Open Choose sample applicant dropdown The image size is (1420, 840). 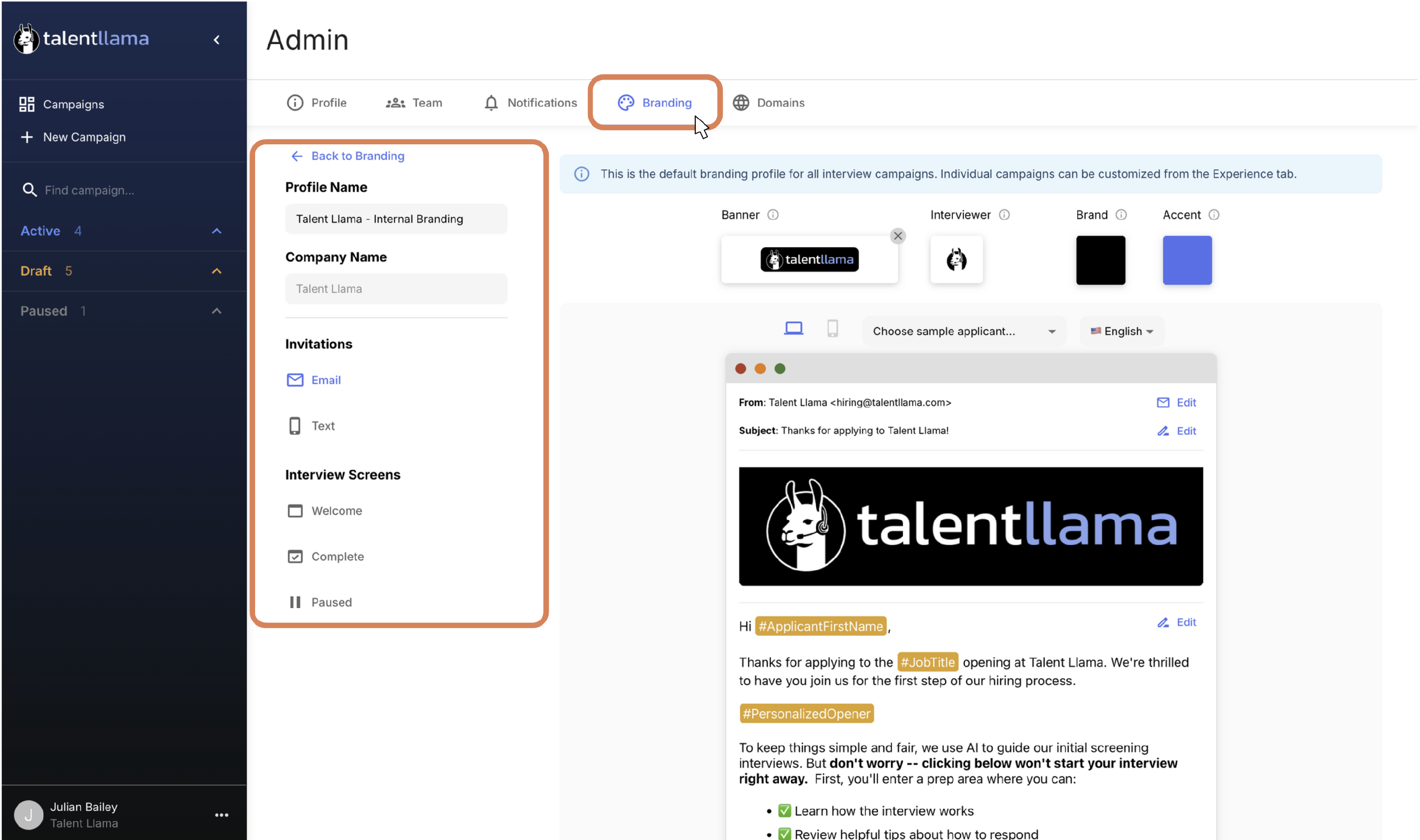[965, 332]
